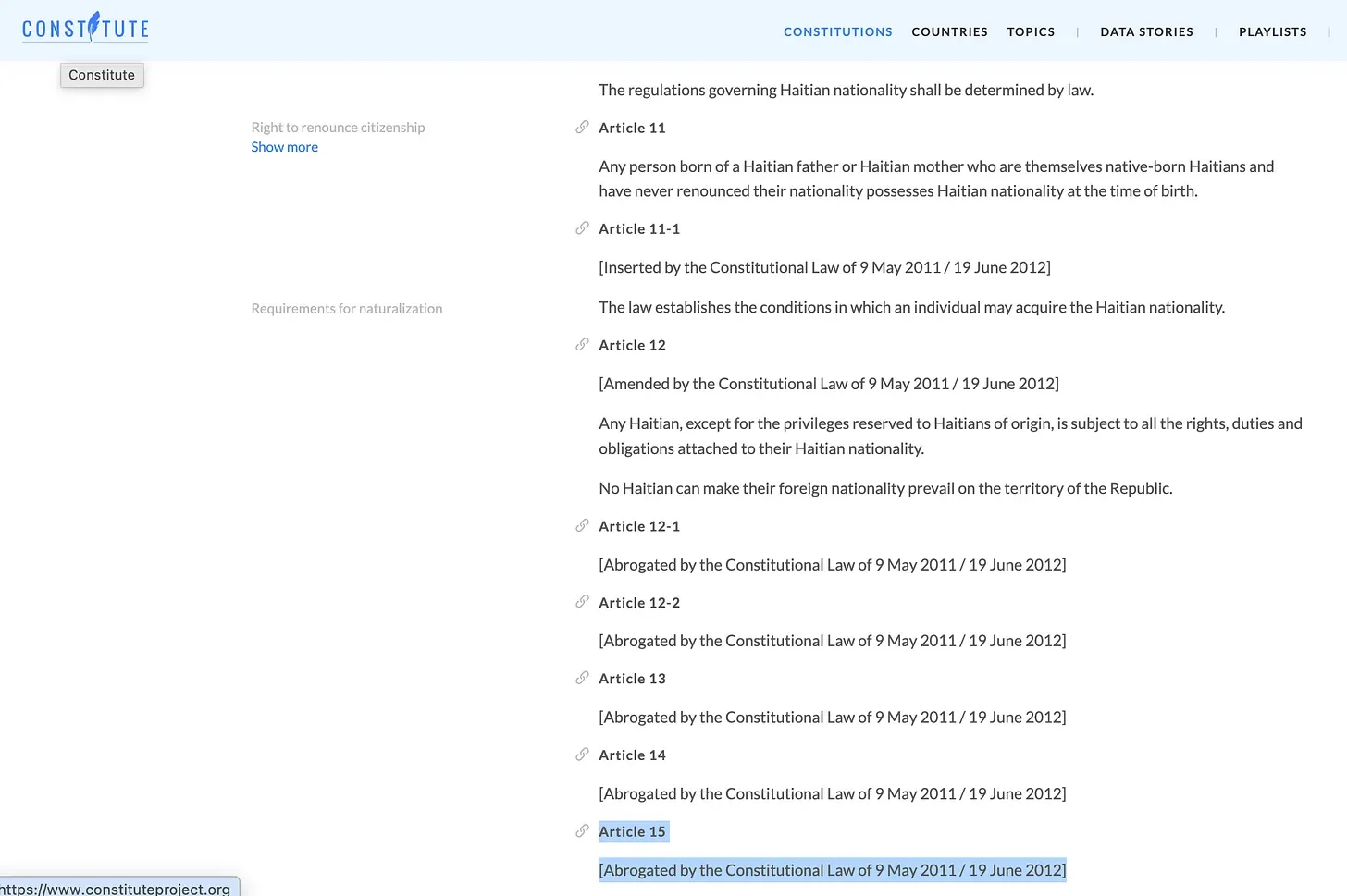Click the Article 12-2 heading
Image resolution: width=1347 pixels, height=896 pixels.
click(x=639, y=602)
